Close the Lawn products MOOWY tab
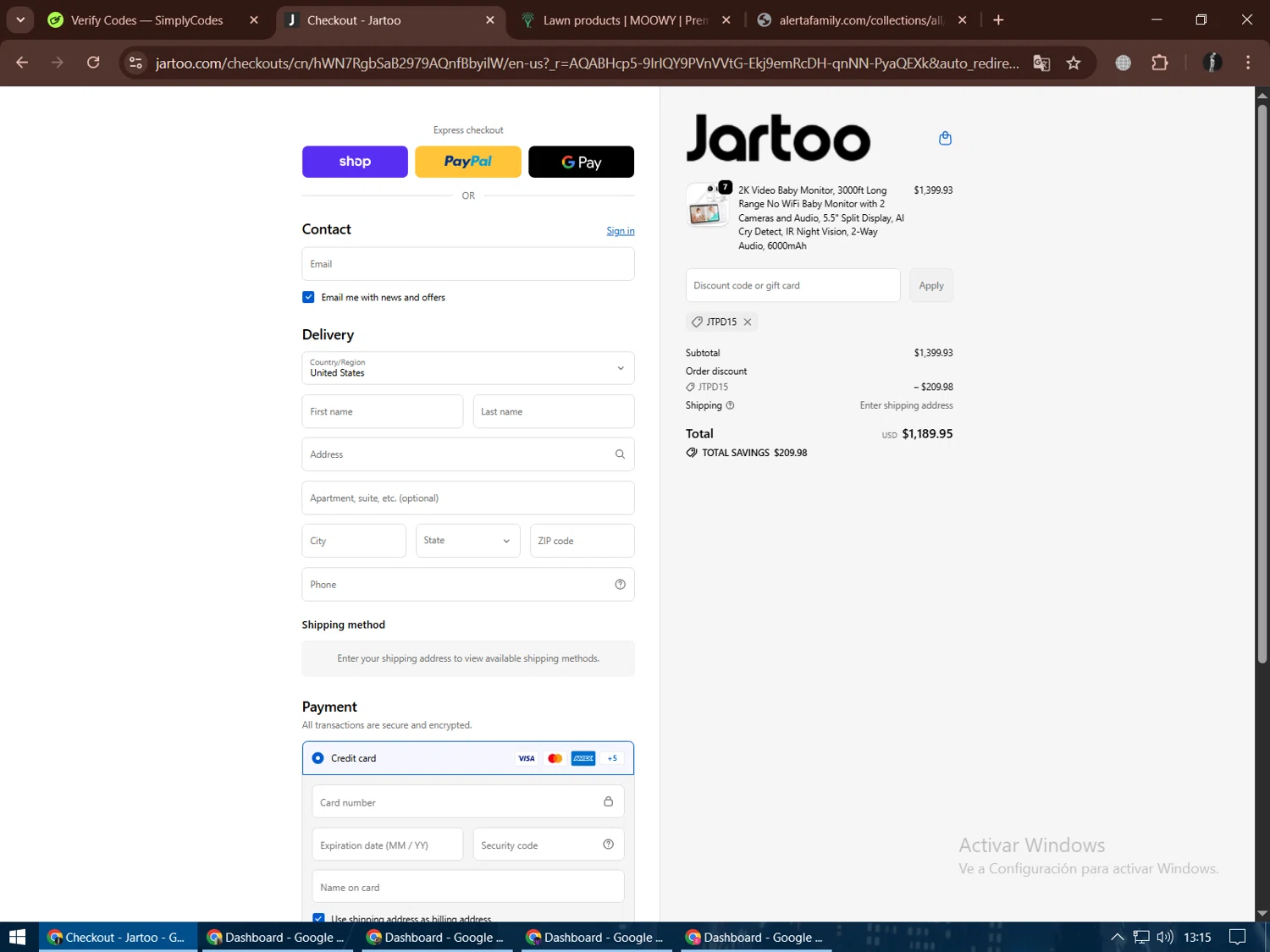1270x952 pixels. 726,19
